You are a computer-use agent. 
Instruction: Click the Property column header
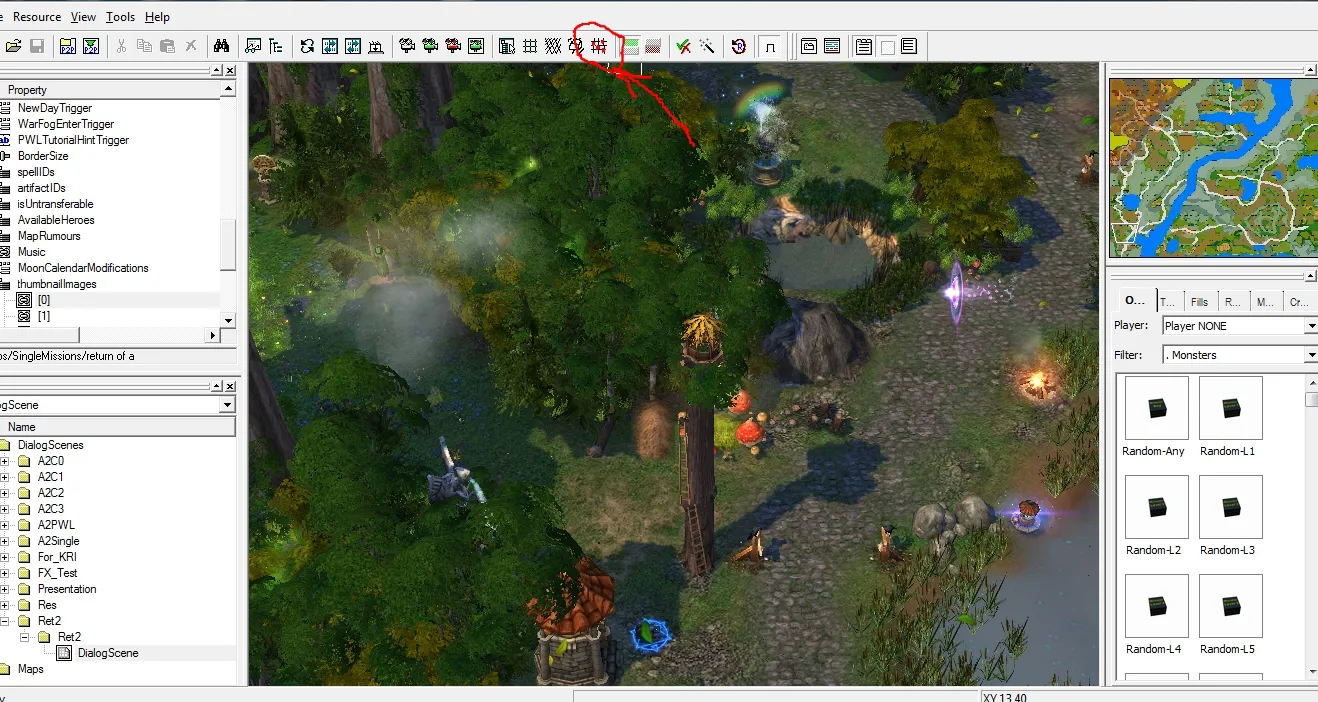pos(110,90)
